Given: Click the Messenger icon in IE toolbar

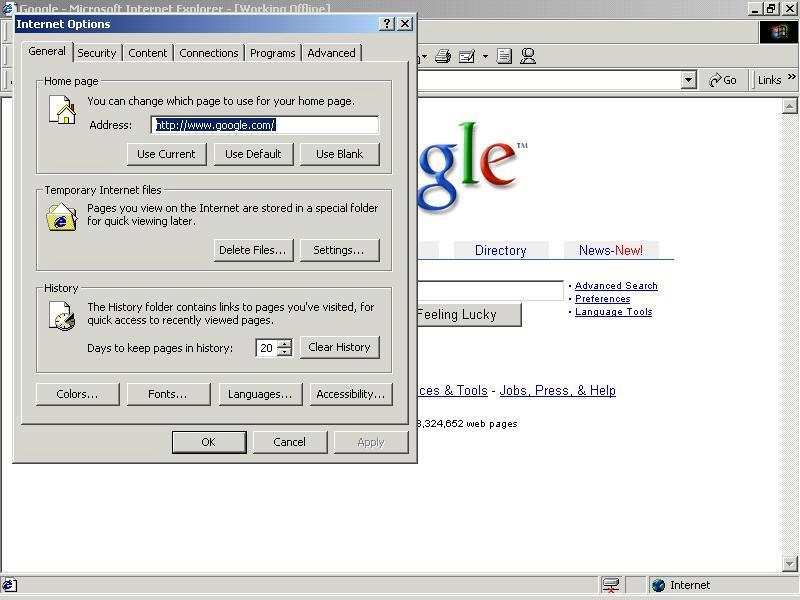Looking at the screenshot, I should pyautogui.click(x=528, y=56).
